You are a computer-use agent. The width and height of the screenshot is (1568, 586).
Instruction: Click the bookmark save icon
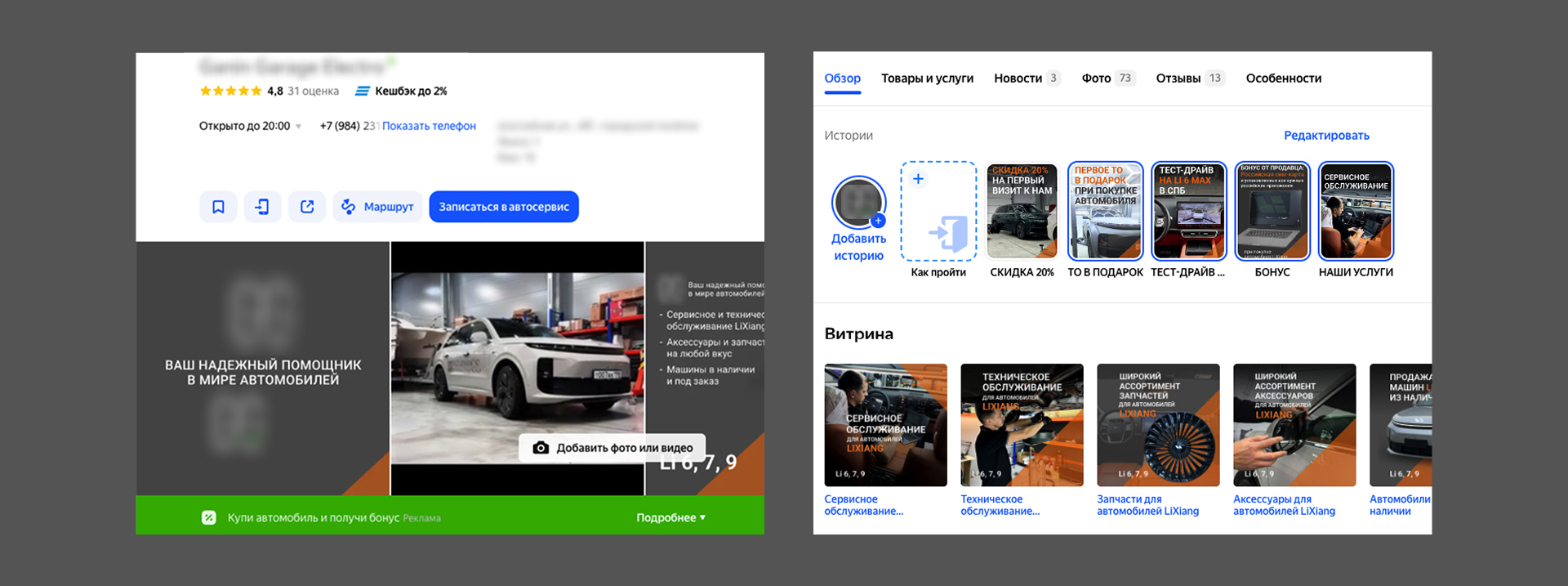click(218, 207)
